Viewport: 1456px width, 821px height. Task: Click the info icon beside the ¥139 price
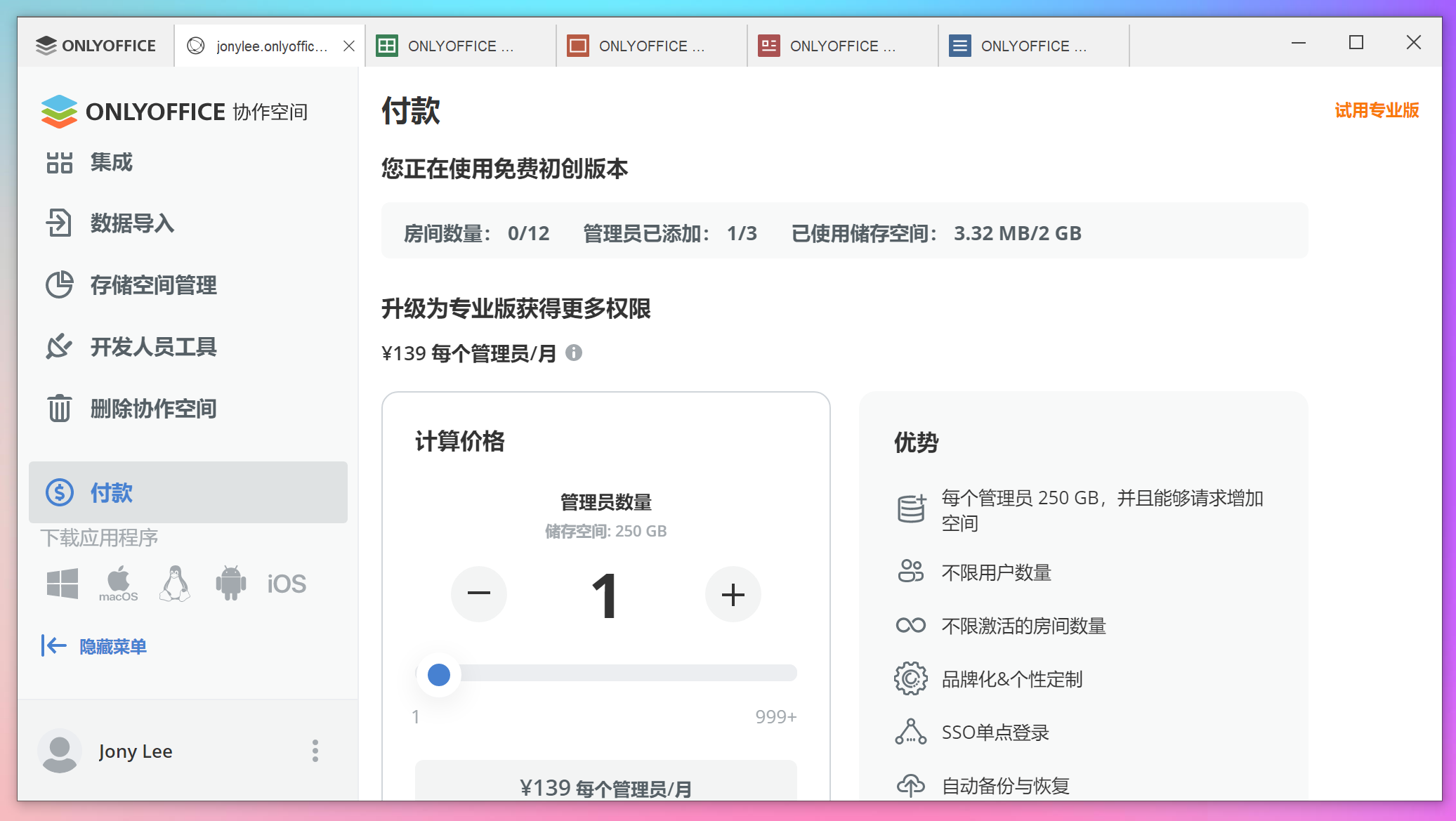(575, 354)
